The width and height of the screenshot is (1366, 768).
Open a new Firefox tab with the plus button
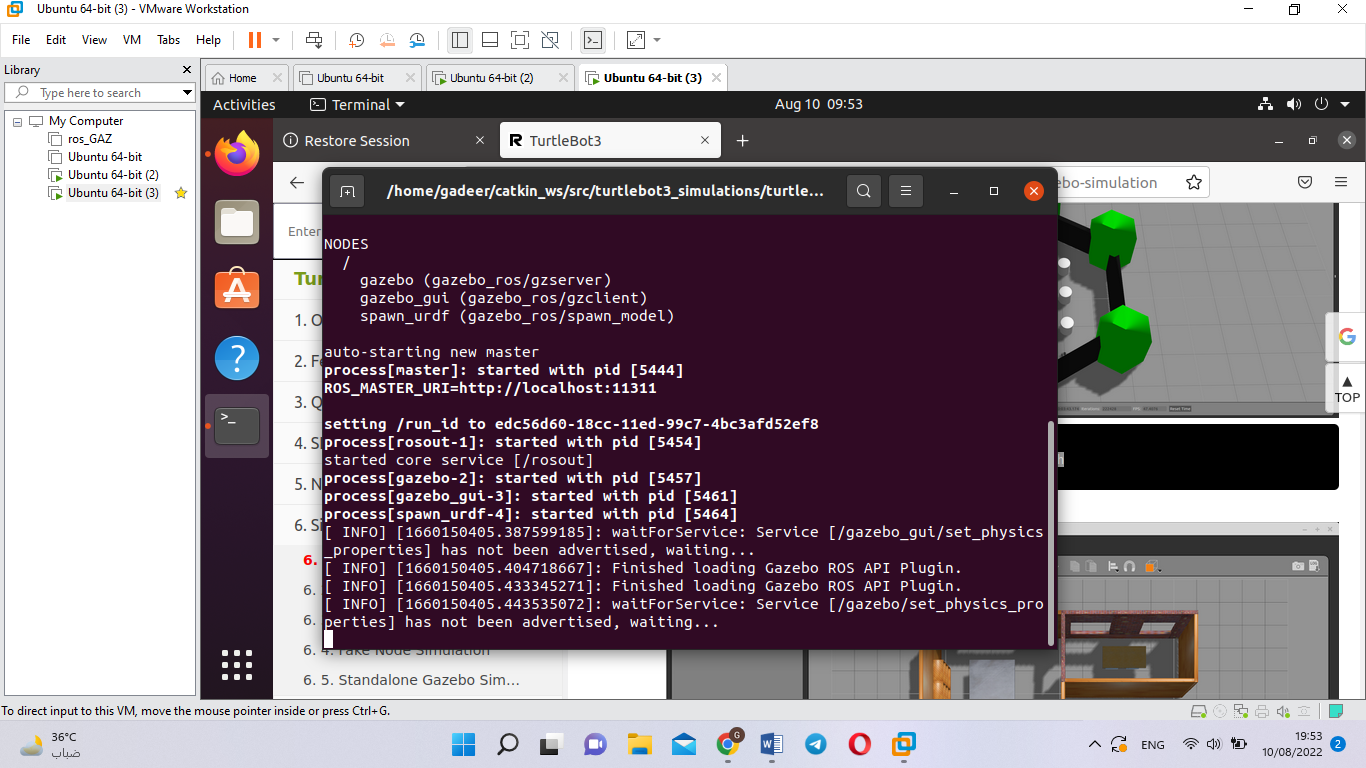click(742, 141)
